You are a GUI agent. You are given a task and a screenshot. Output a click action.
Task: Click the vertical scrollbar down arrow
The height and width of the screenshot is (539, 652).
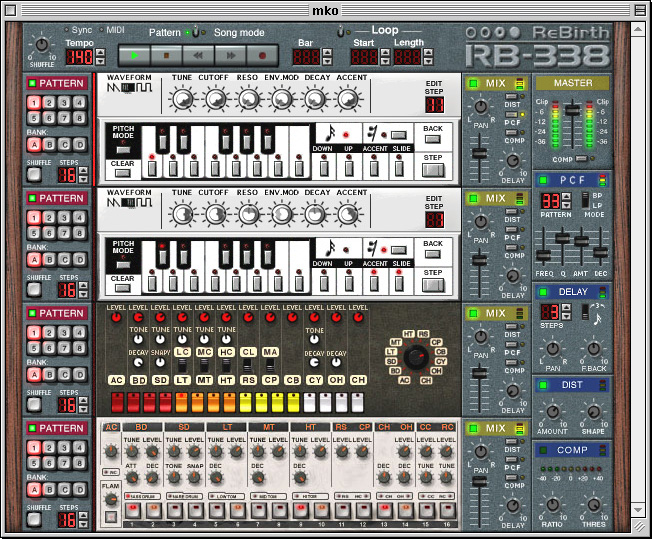[x=637, y=509]
